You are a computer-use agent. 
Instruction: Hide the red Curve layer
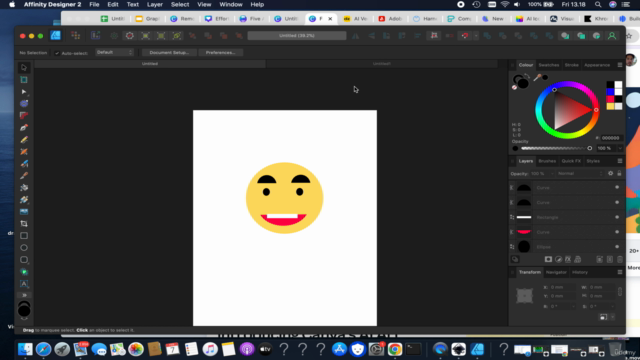tap(617, 232)
